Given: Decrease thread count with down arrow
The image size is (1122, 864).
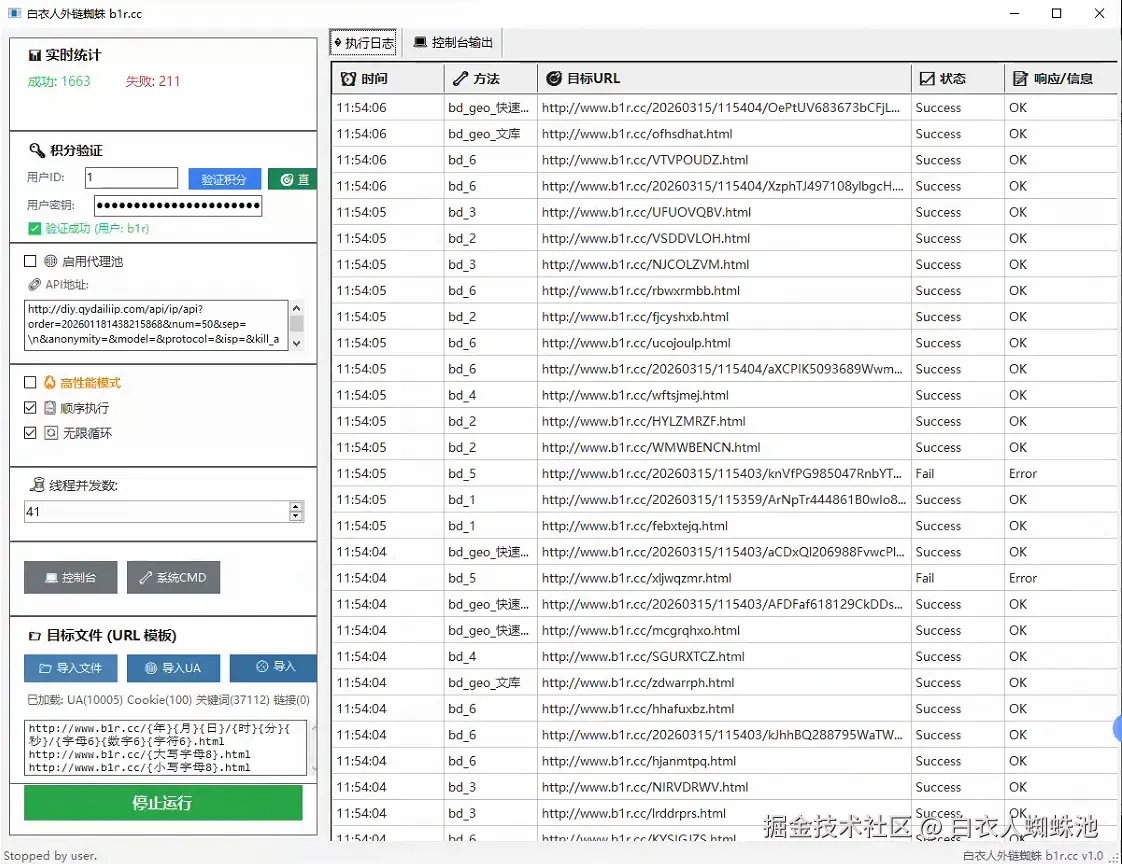Looking at the screenshot, I should (296, 516).
